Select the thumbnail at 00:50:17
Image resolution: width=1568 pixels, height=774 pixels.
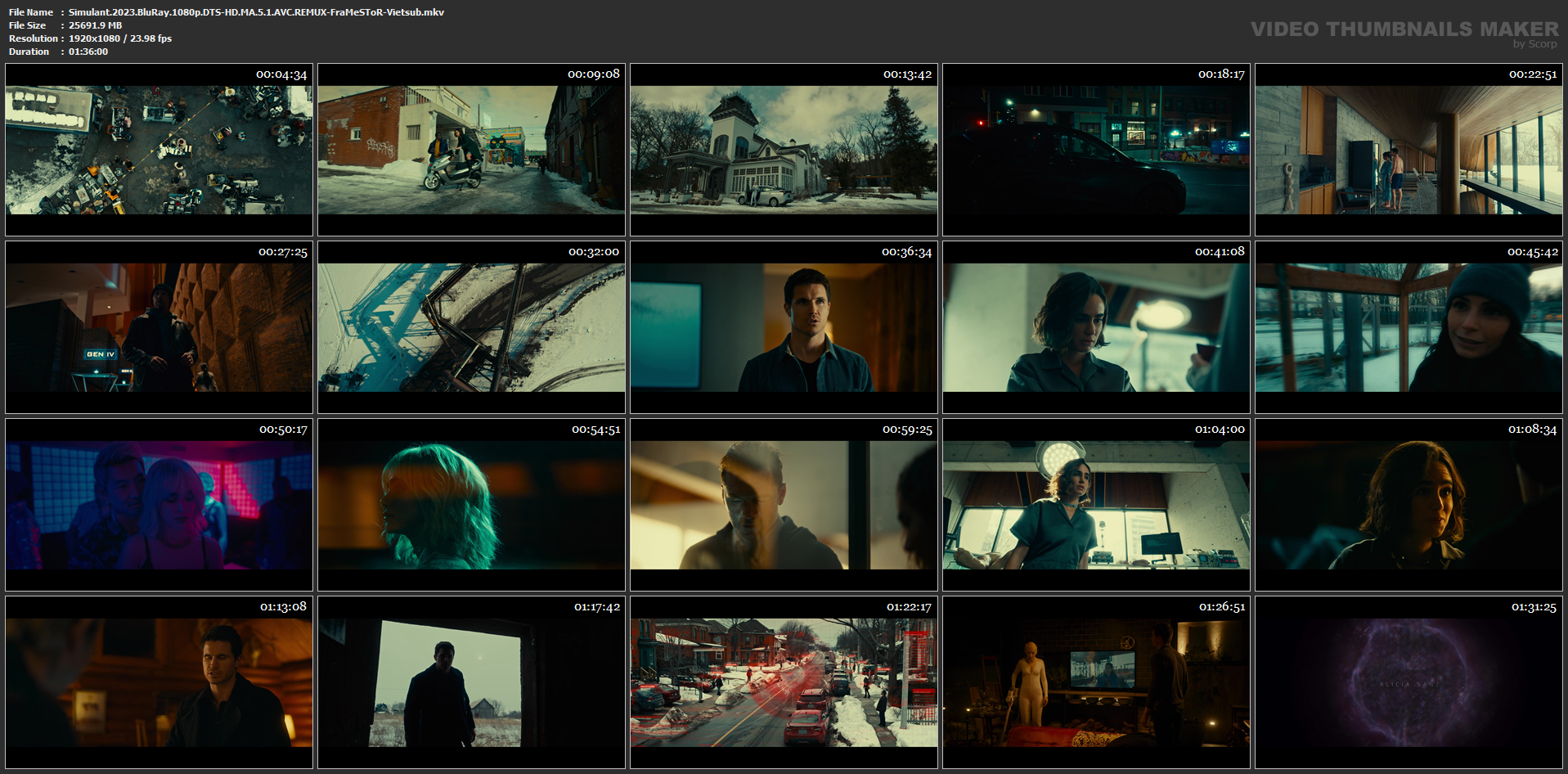pos(159,505)
